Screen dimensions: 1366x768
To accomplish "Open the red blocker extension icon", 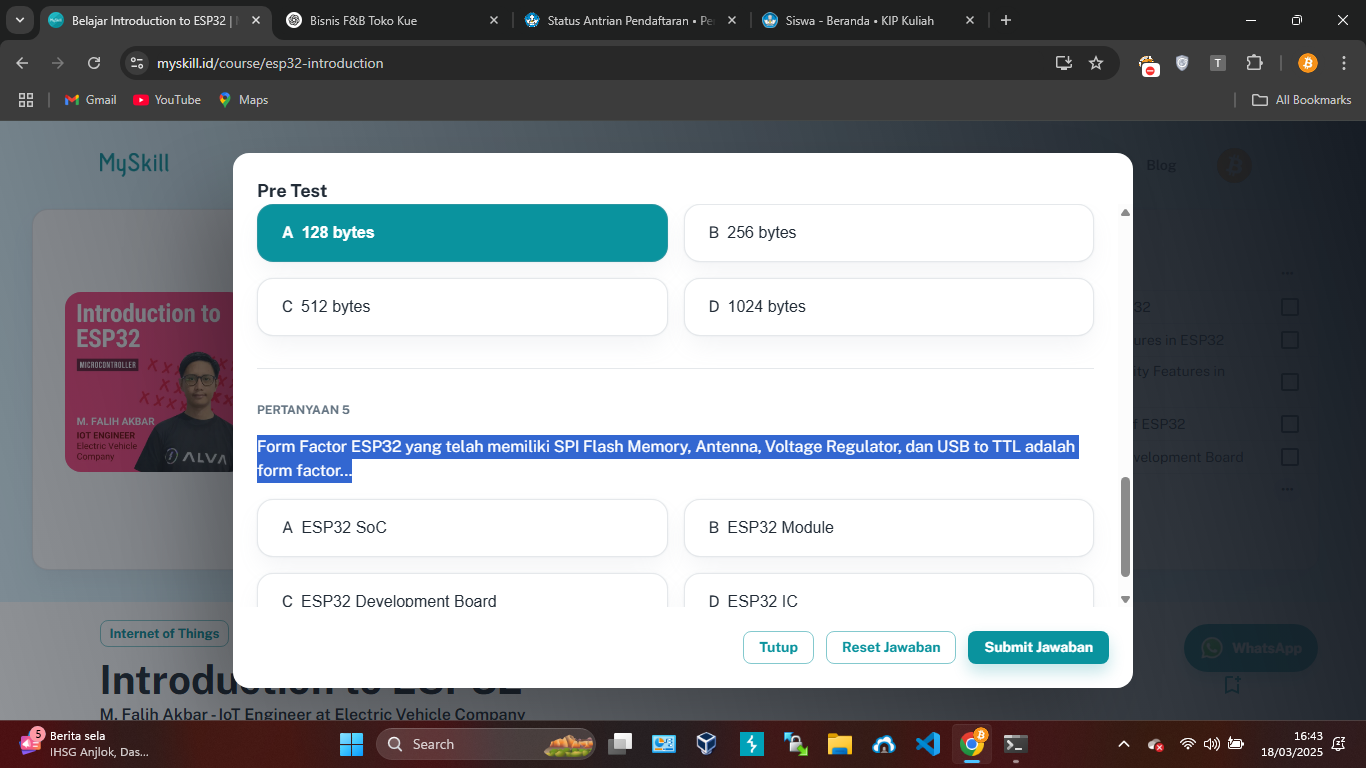I will [1149, 64].
